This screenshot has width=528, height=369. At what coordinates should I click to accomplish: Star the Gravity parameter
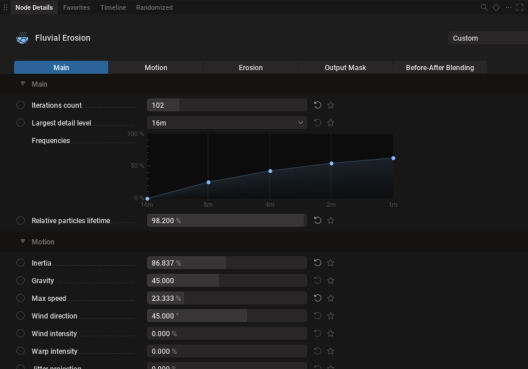coord(331,280)
